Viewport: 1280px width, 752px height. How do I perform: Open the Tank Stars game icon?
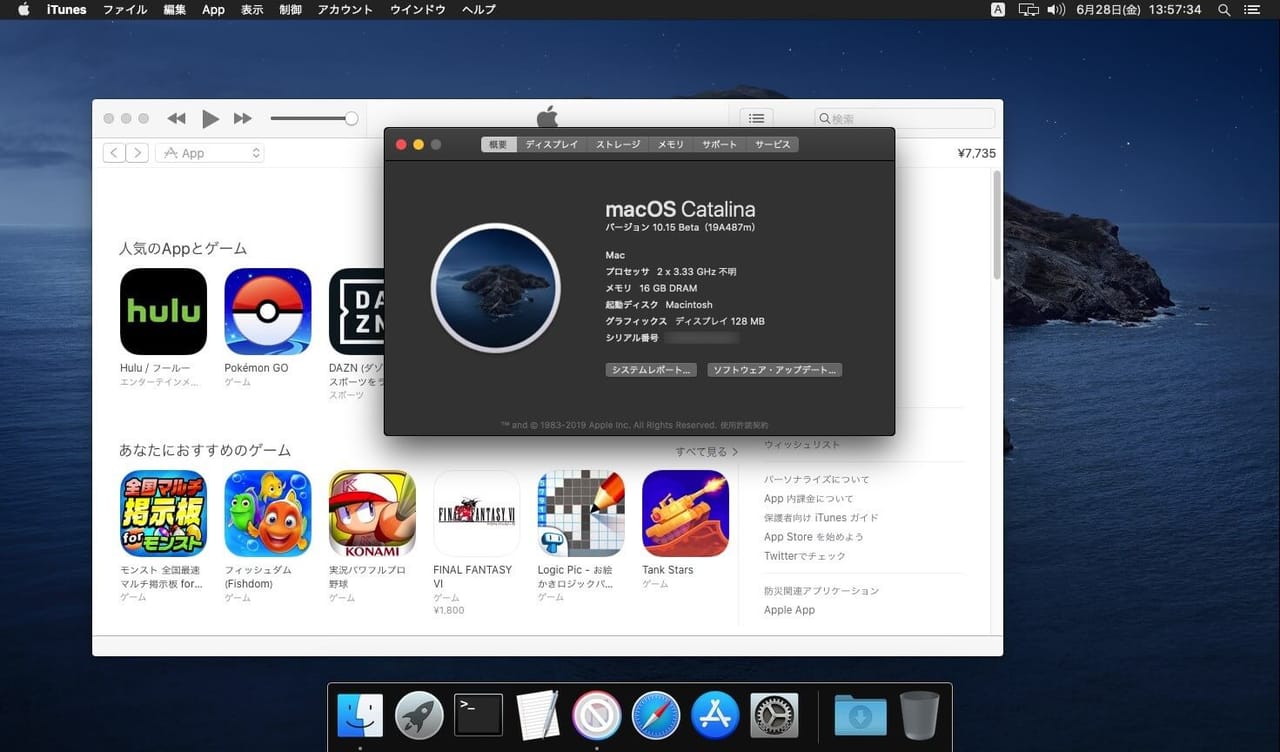coord(685,512)
